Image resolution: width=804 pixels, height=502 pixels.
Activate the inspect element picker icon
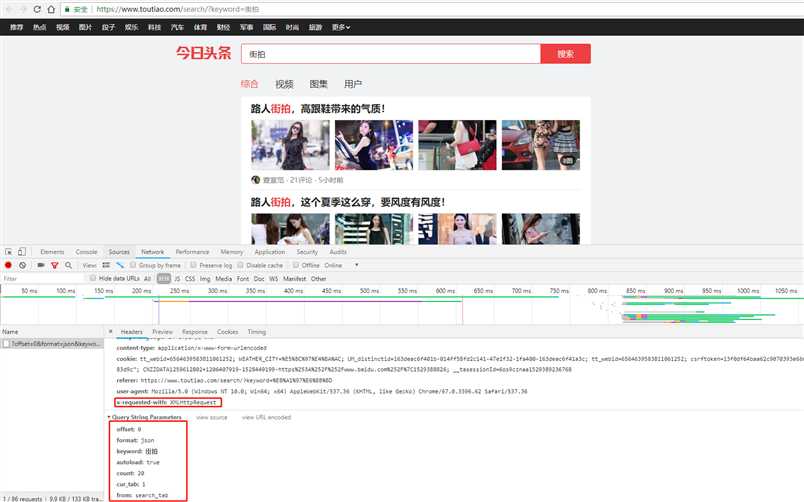(x=9, y=252)
